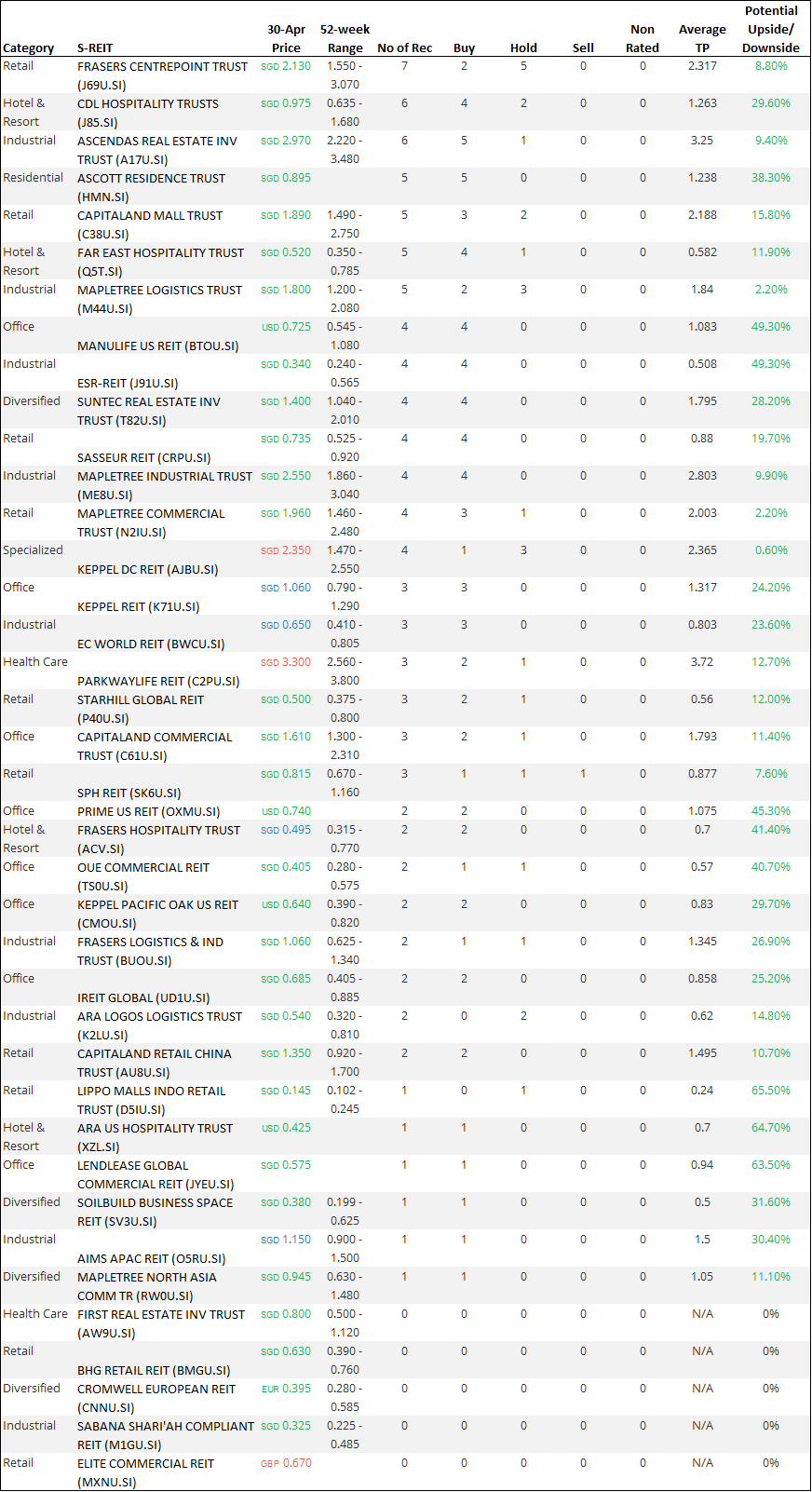Click the Hold column header

click(523, 48)
